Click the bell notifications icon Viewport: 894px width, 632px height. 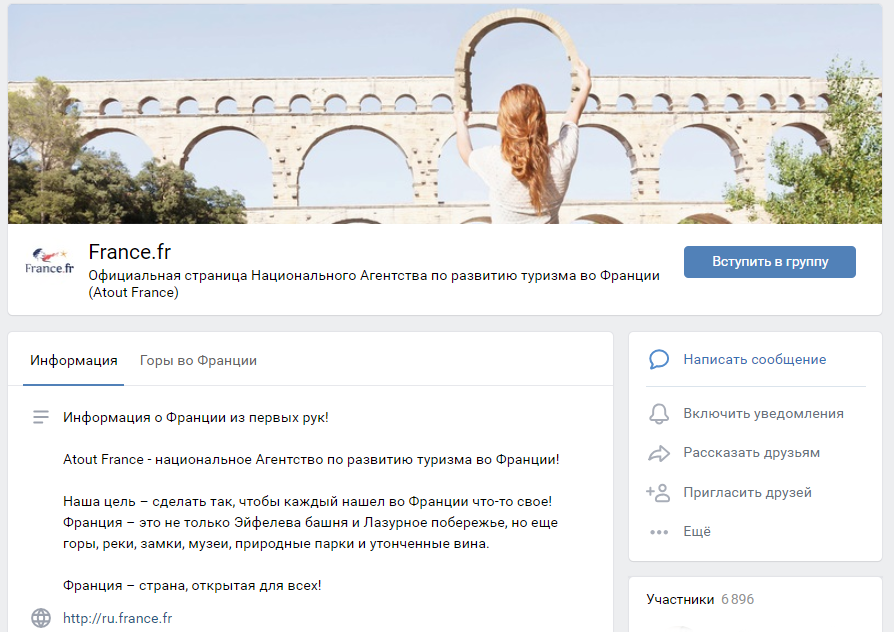(658, 413)
